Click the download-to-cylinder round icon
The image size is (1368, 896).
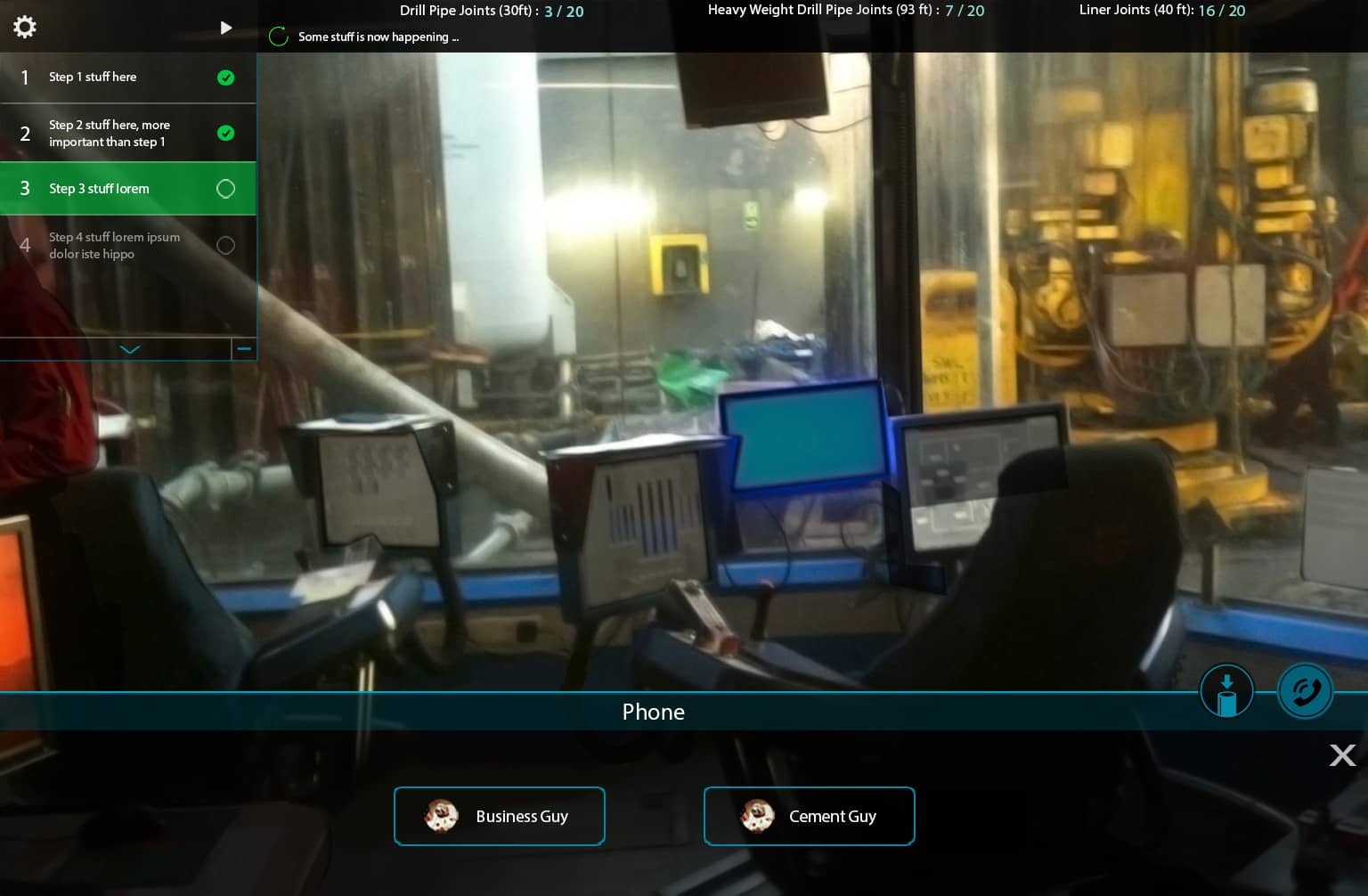1226,691
